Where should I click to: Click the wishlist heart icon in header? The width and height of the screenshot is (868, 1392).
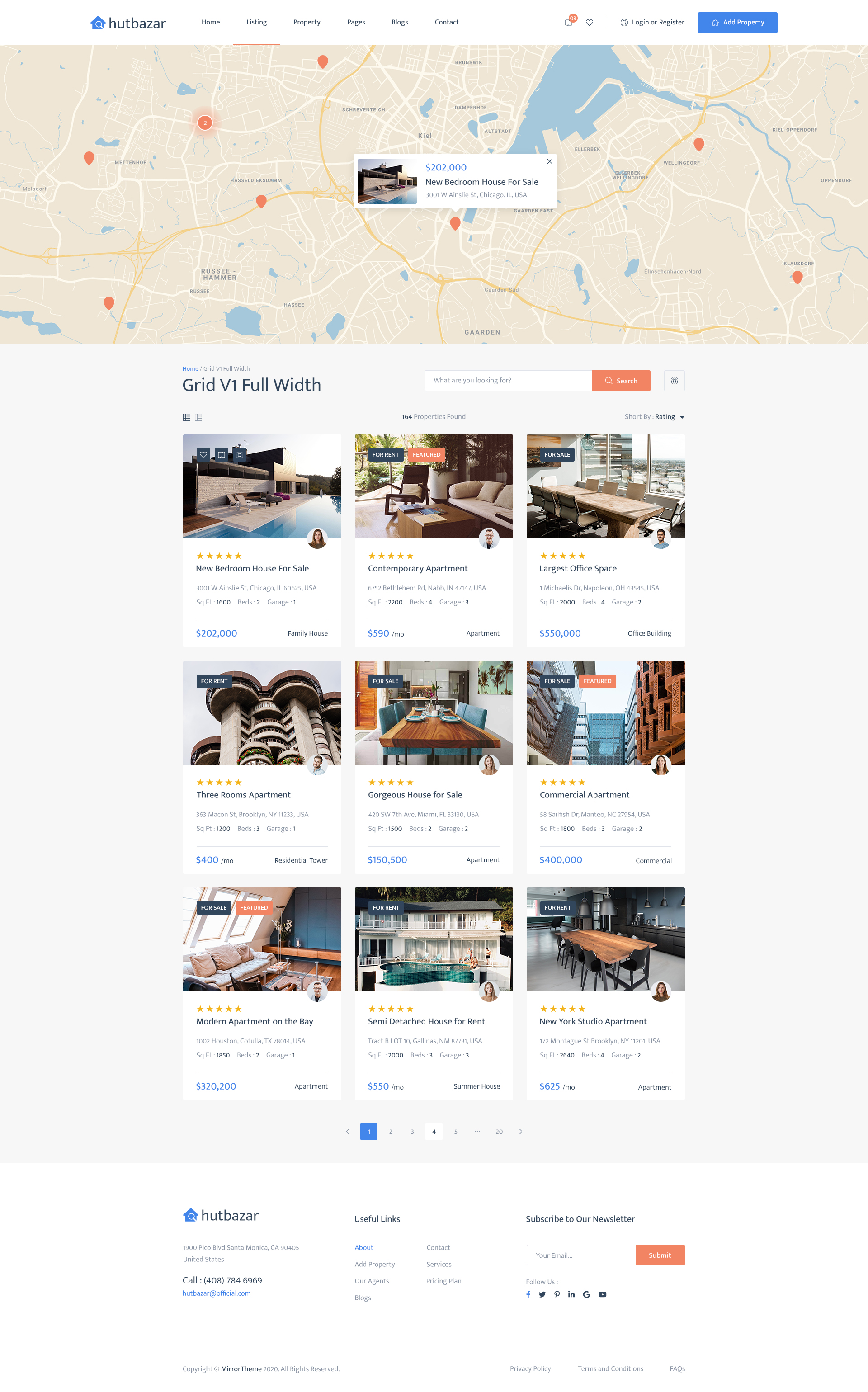(589, 23)
